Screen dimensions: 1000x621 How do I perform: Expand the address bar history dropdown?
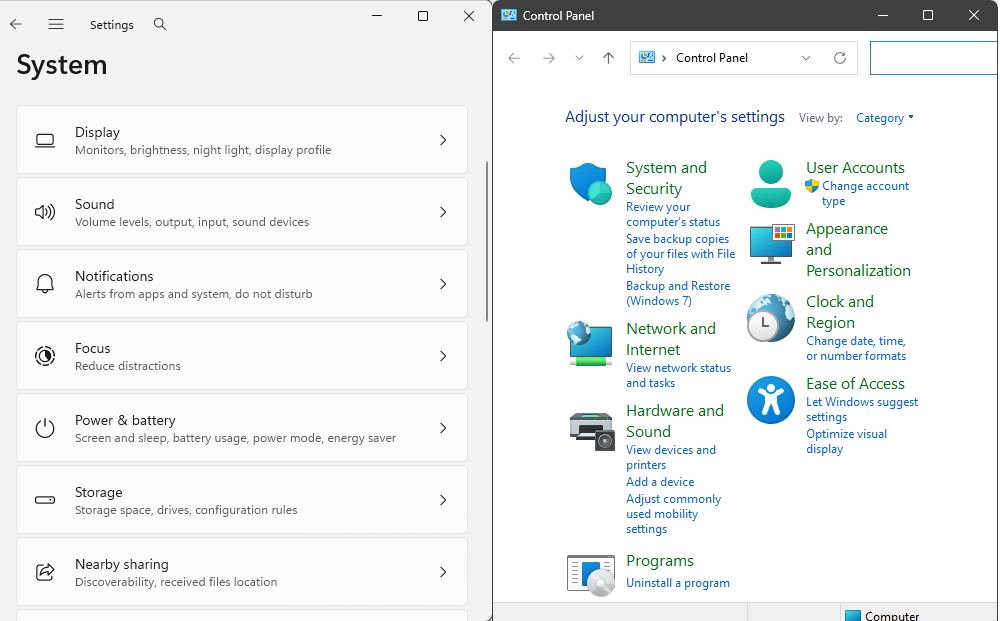806,58
